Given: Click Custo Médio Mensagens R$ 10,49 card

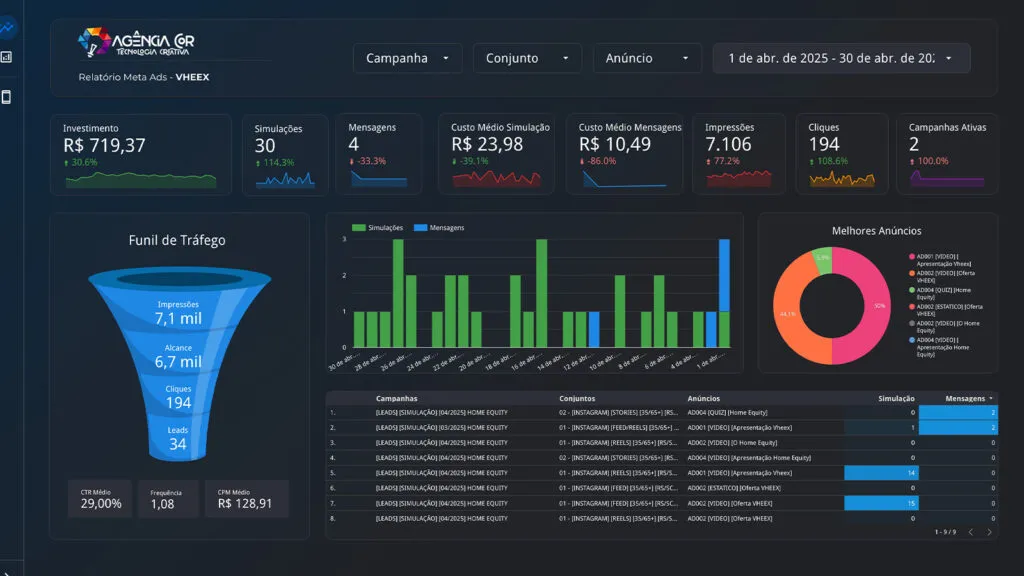Looking at the screenshot, I should (624, 154).
